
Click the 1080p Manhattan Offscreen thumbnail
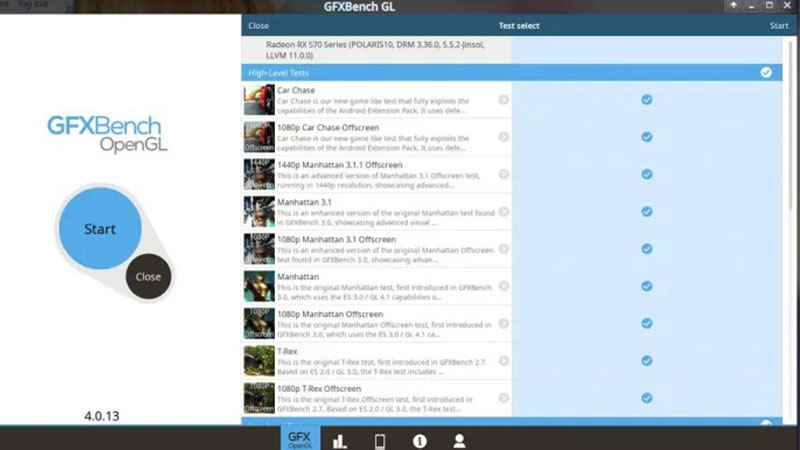(x=259, y=323)
